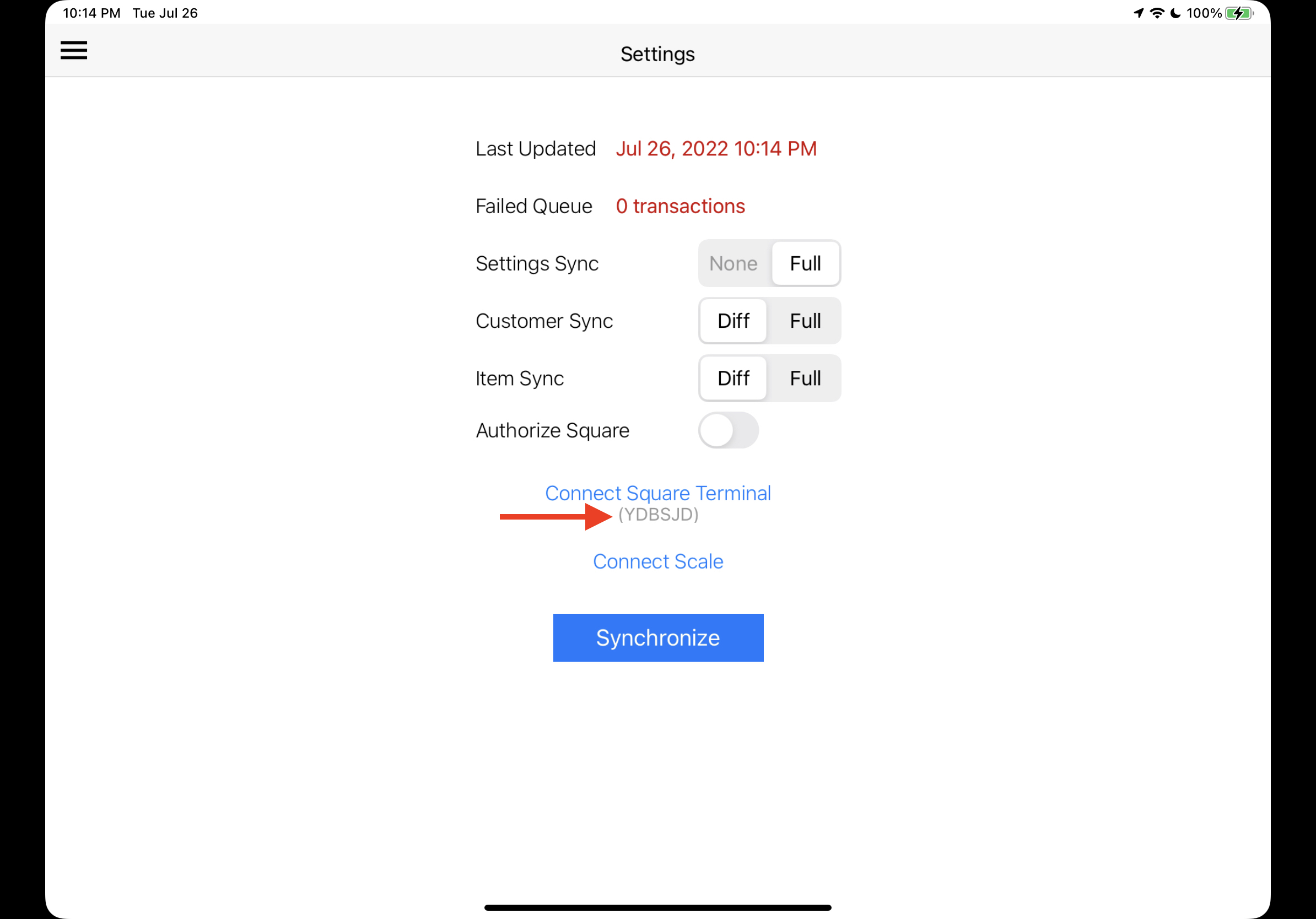Tap the YDBSJD terminal code

(x=658, y=515)
